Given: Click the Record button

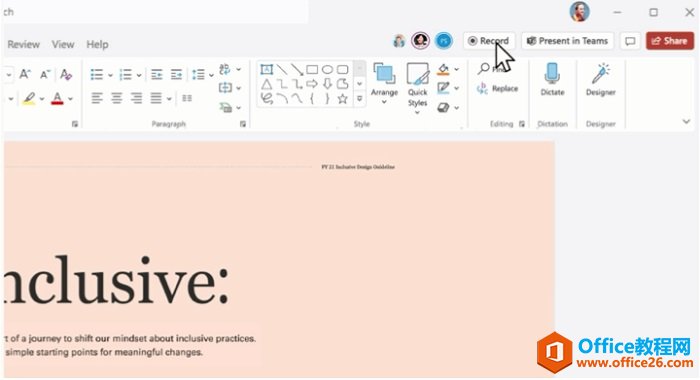Looking at the screenshot, I should coord(489,41).
